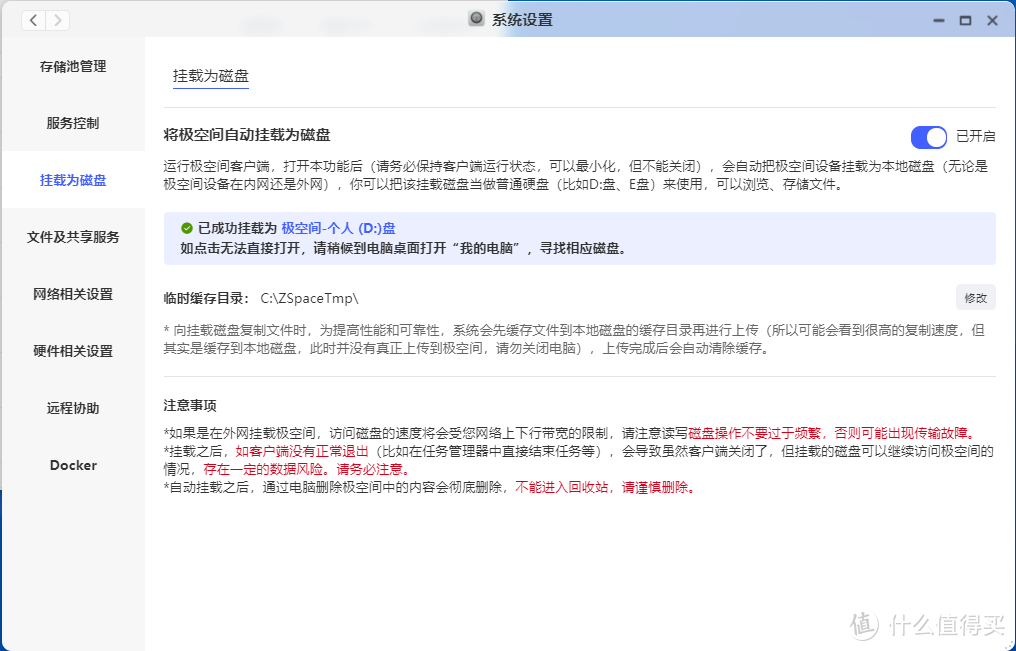Minimize the system settings window

(939, 20)
